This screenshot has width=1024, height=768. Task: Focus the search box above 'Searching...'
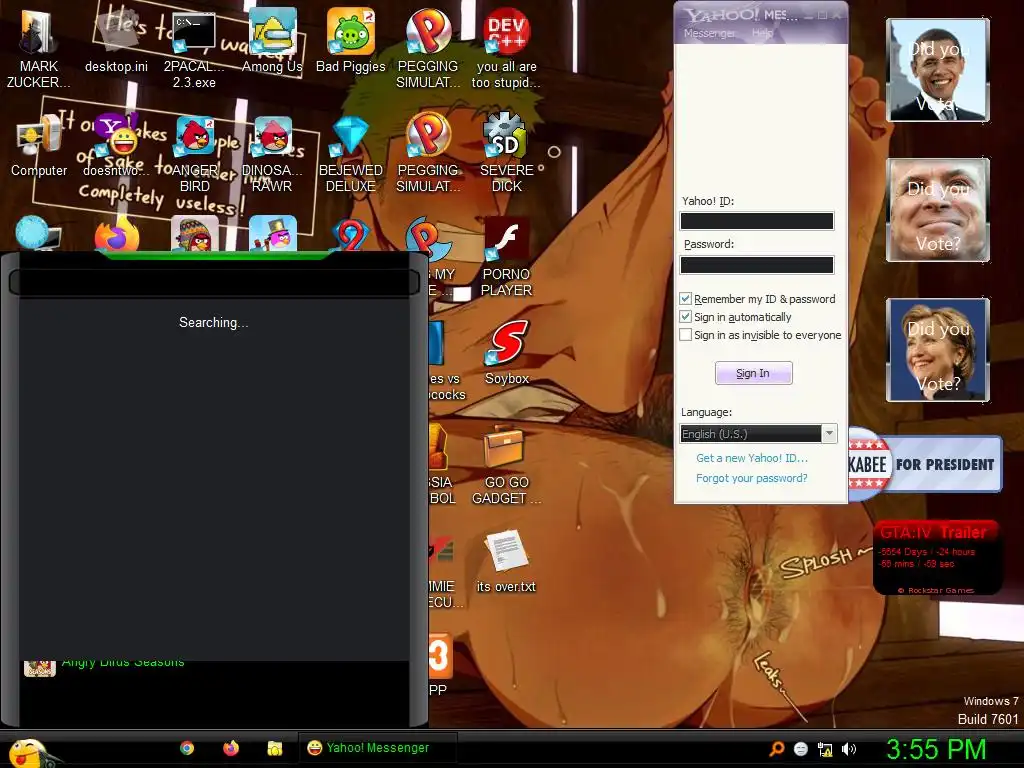(x=214, y=282)
